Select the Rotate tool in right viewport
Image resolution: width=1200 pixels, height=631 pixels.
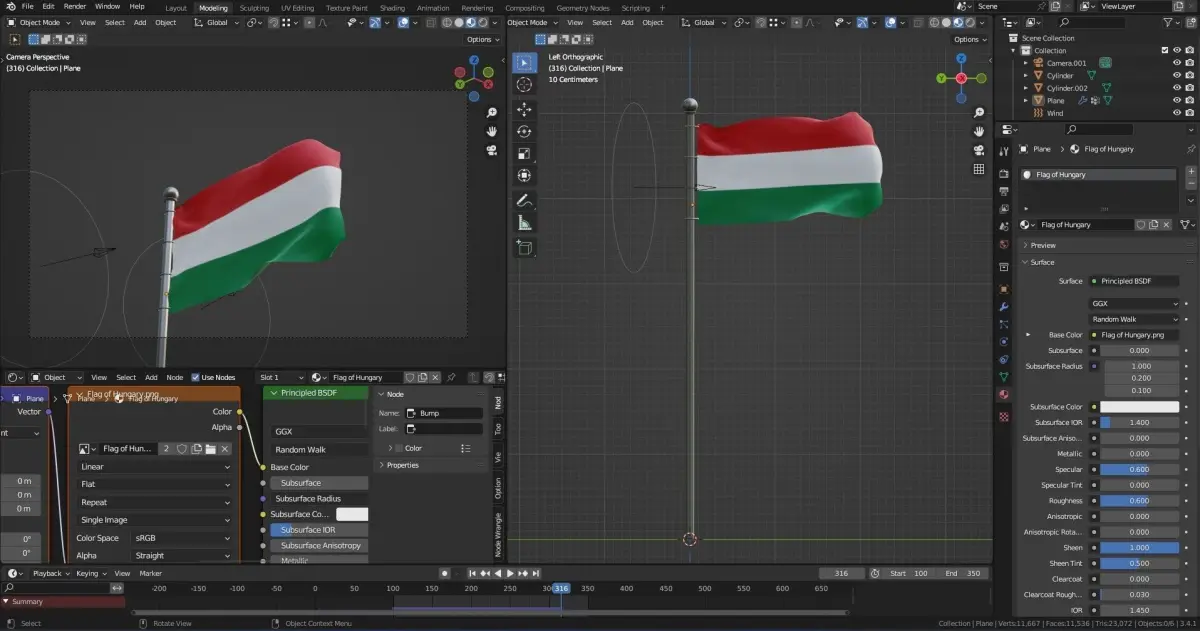[524, 131]
